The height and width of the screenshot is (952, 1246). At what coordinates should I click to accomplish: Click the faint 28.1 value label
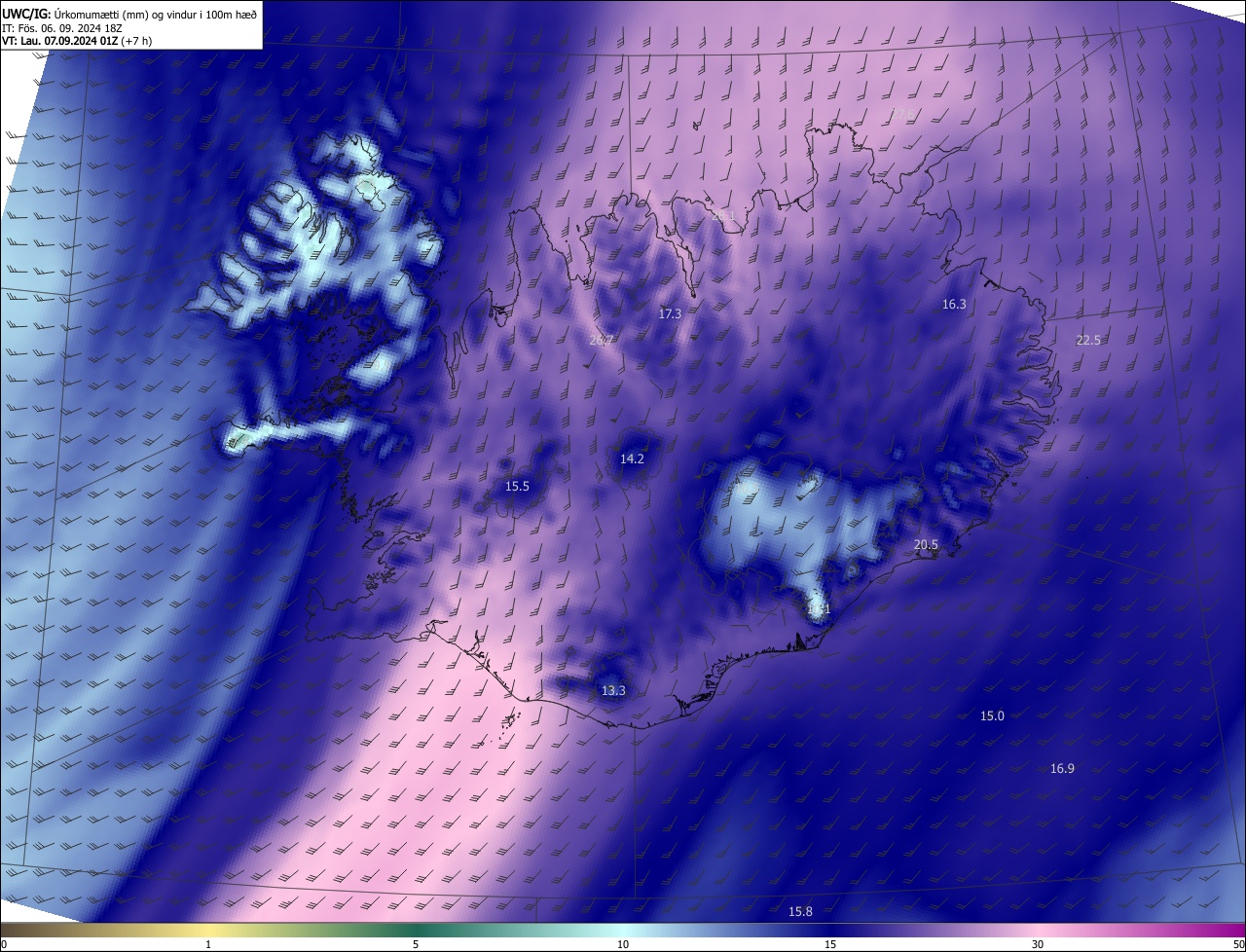coord(722,216)
